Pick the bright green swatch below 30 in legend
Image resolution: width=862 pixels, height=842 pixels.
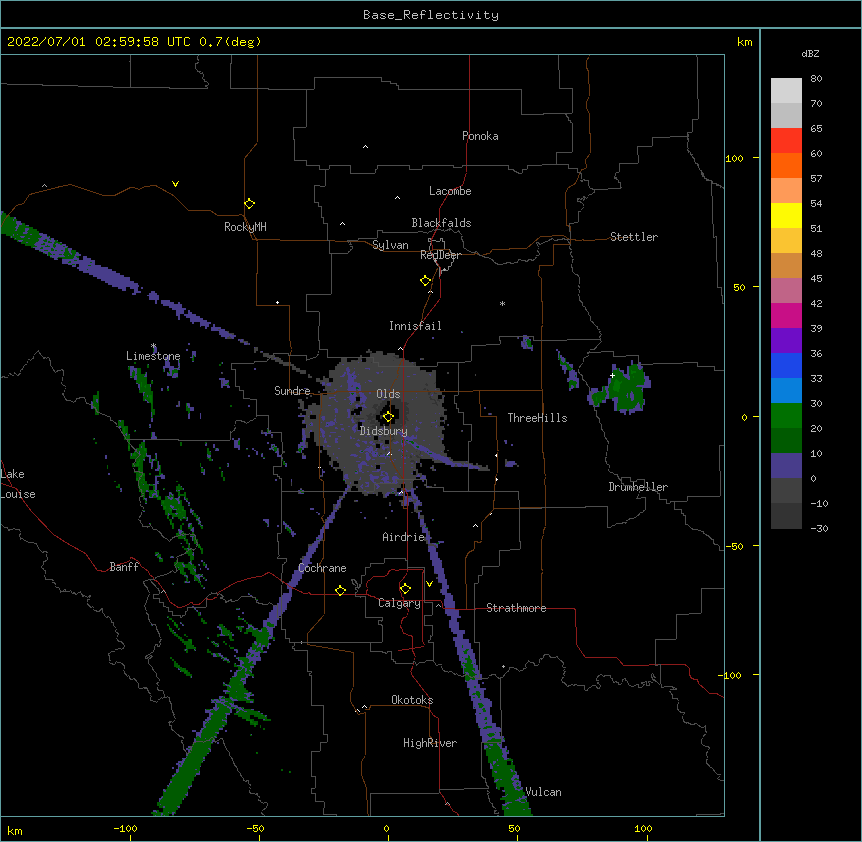(x=786, y=416)
